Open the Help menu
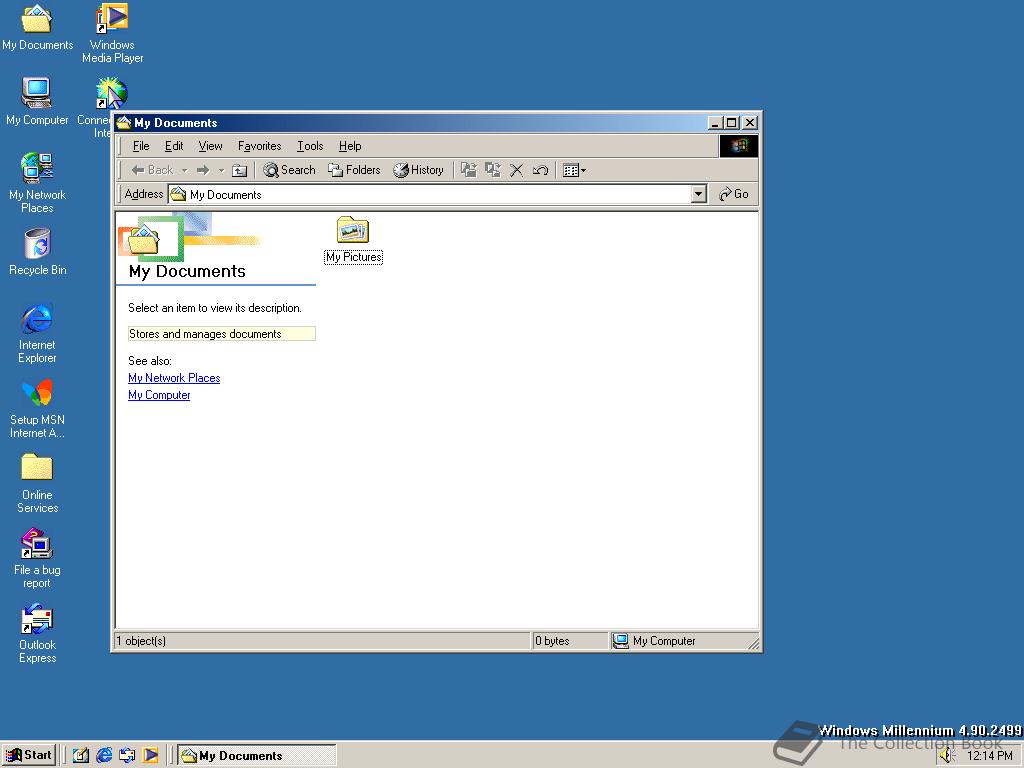Screen dimensions: 1024x768 pyautogui.click(x=350, y=146)
